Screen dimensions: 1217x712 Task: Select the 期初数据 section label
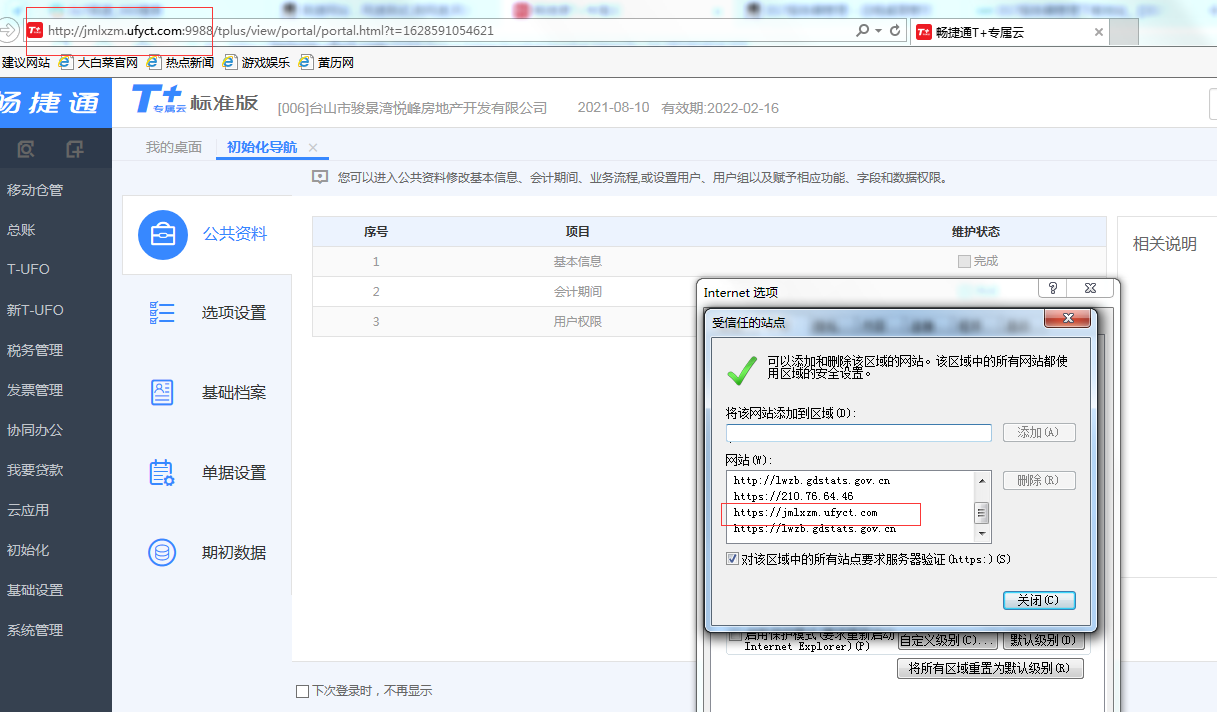click(234, 553)
